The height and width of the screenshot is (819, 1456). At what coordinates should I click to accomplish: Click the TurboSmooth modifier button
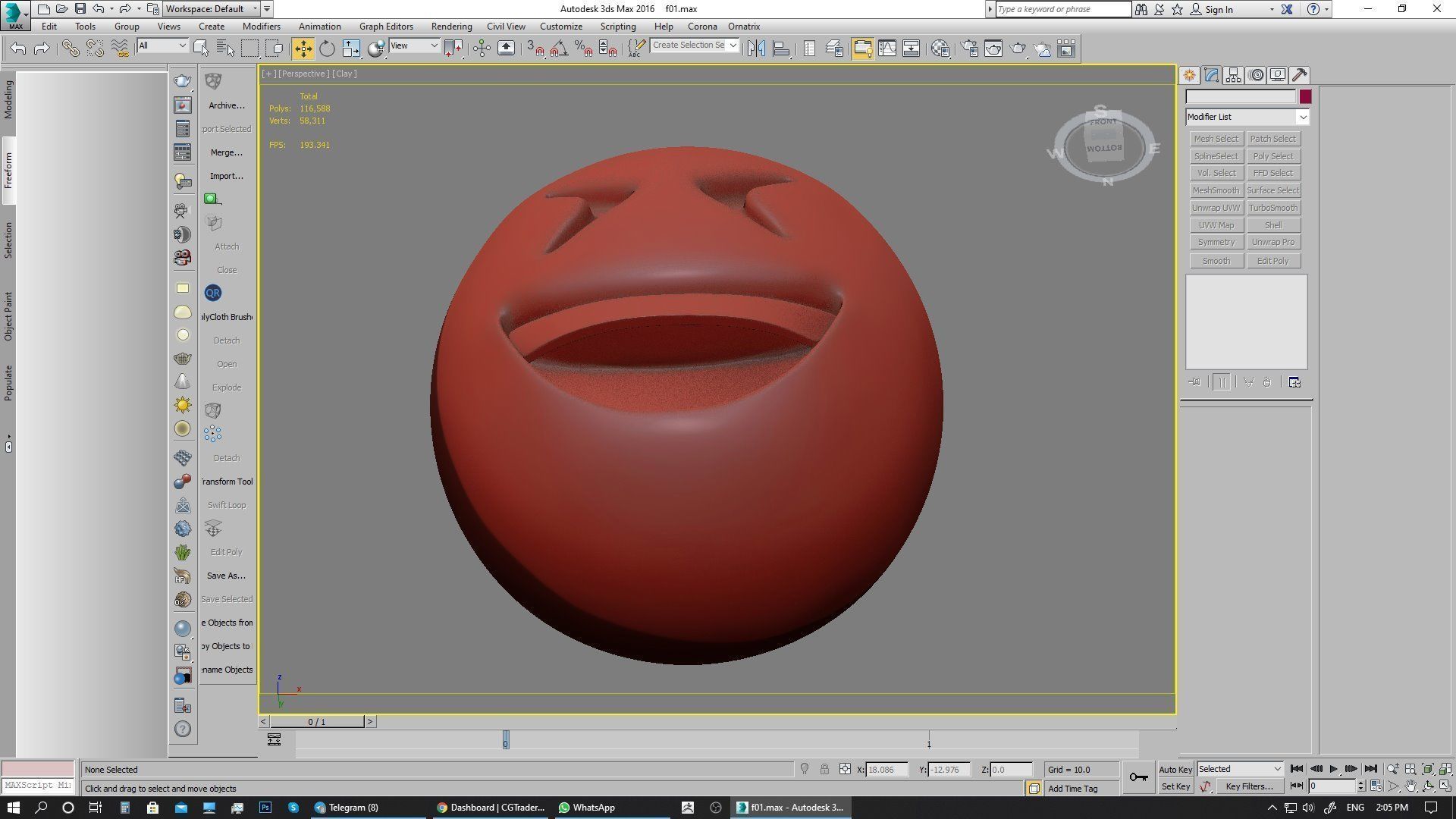pyautogui.click(x=1273, y=208)
